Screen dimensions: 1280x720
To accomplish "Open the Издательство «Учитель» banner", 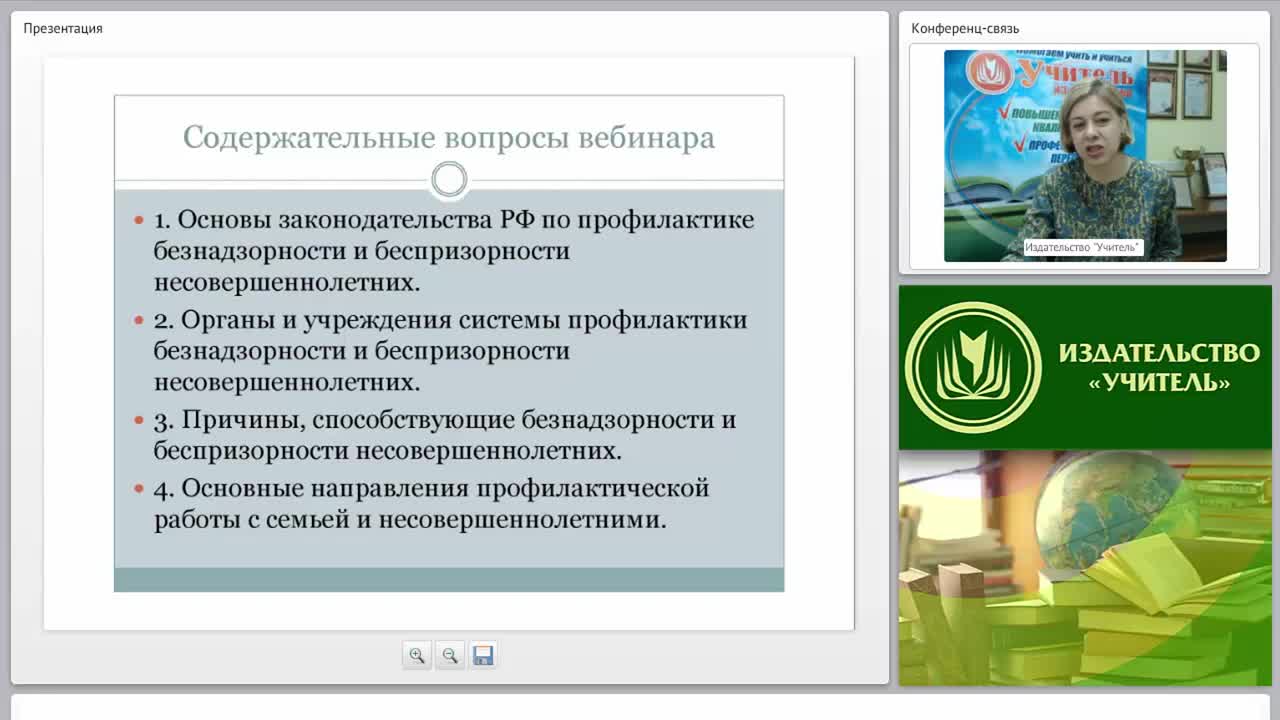I will [1085, 368].
